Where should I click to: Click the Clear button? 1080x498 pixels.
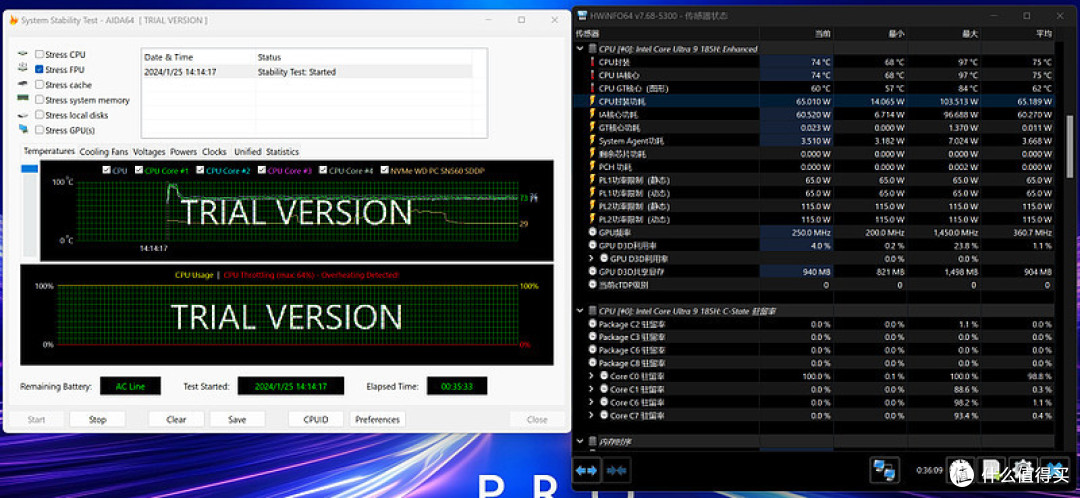(x=176, y=419)
